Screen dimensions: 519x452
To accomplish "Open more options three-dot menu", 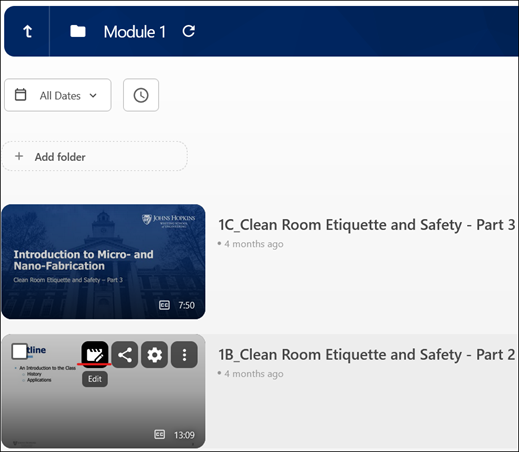I will (x=184, y=355).
